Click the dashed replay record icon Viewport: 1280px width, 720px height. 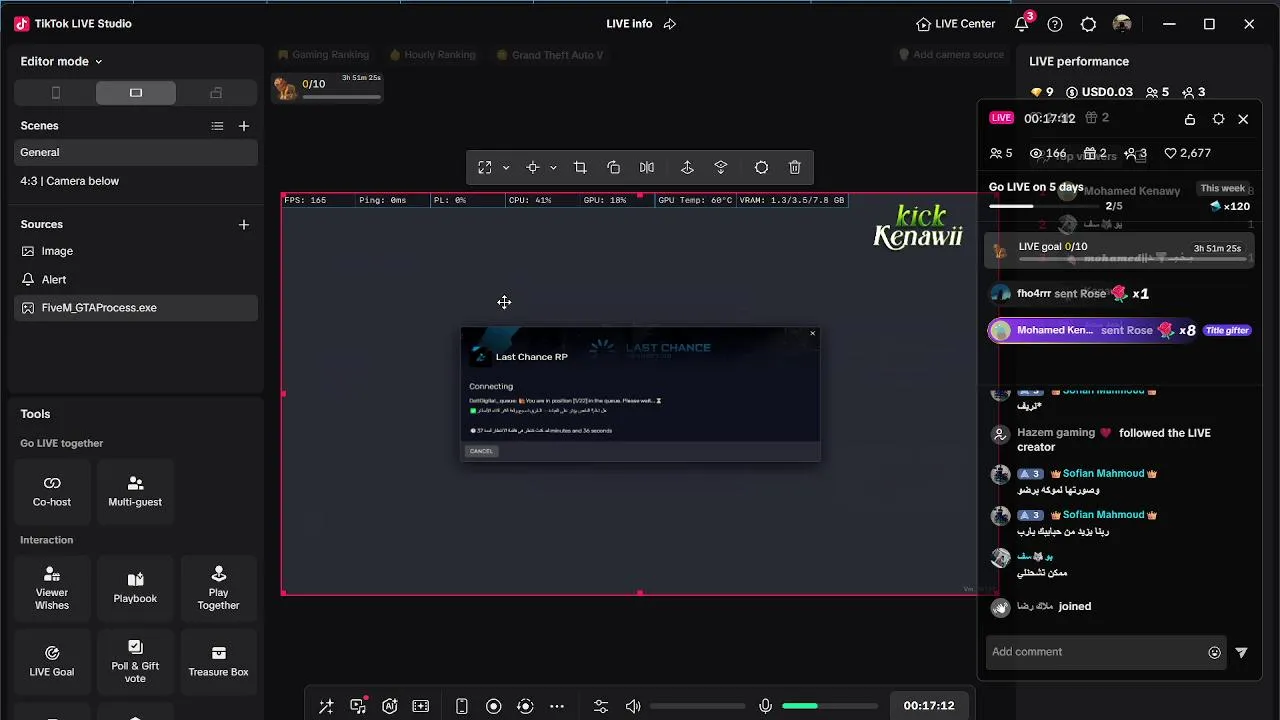(x=525, y=706)
